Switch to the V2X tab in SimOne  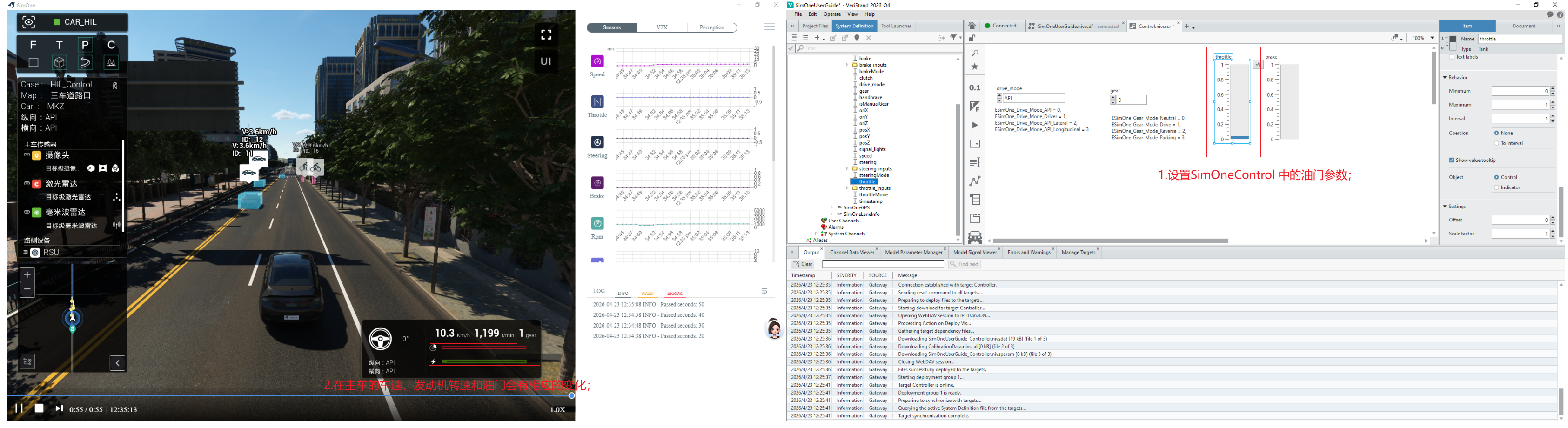[x=662, y=27]
